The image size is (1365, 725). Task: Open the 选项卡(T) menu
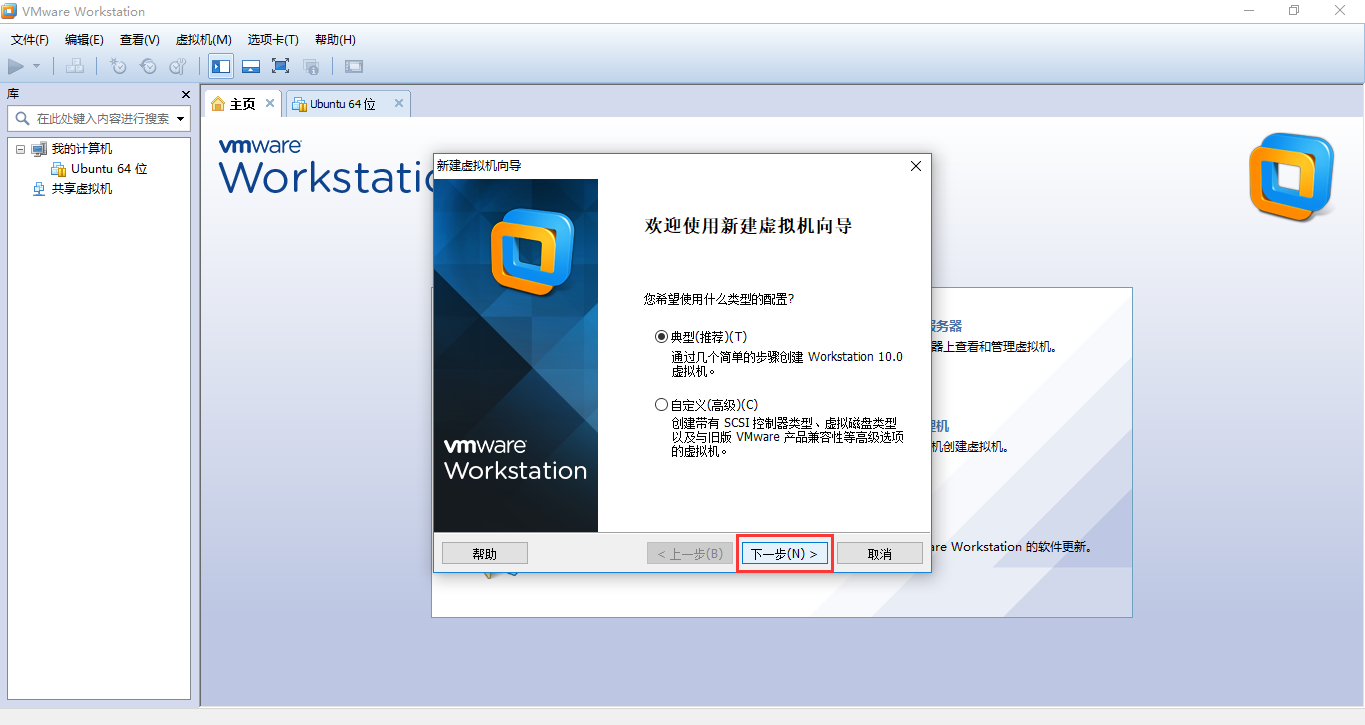(x=273, y=40)
